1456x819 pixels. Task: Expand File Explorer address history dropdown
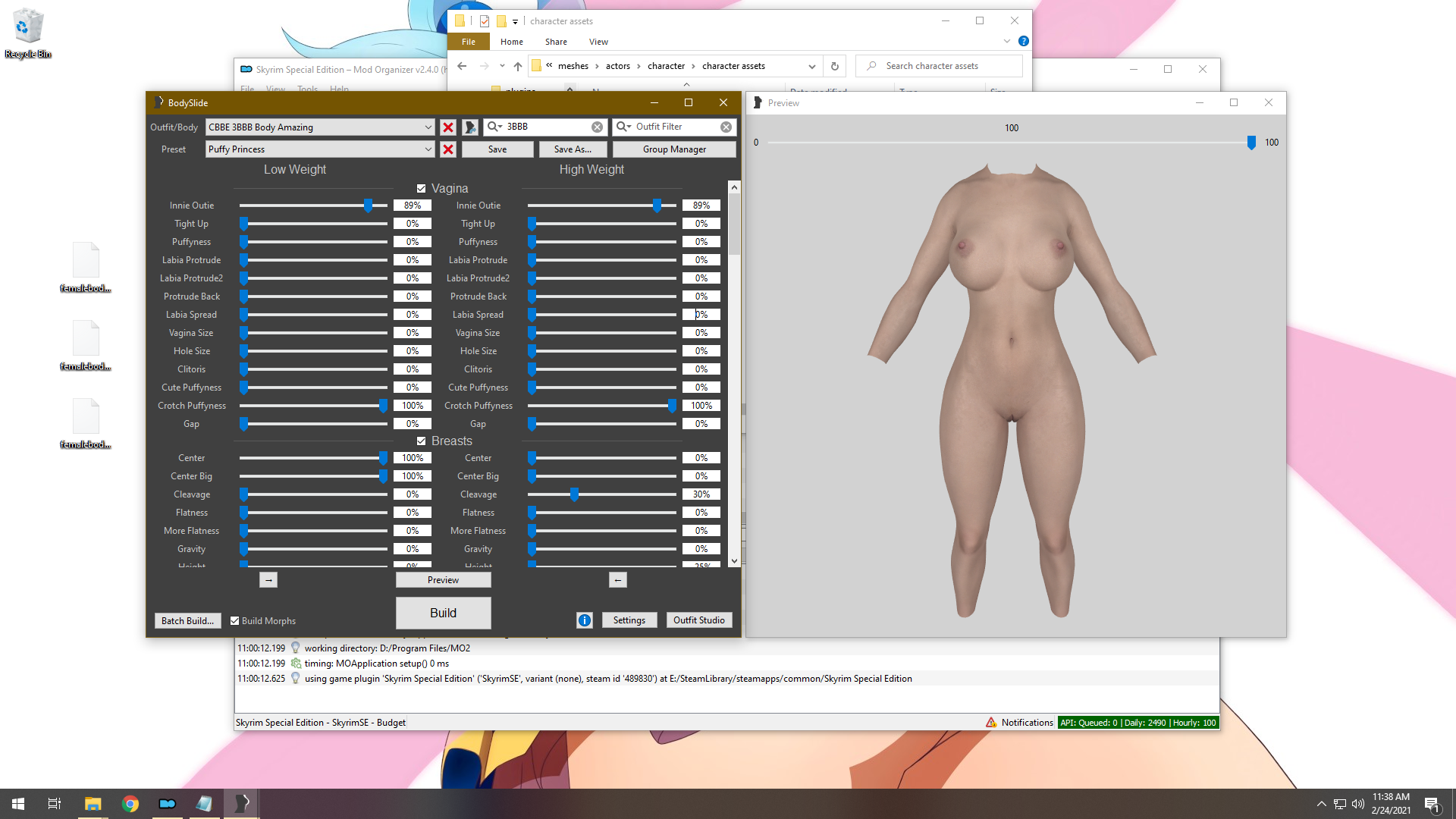[811, 66]
